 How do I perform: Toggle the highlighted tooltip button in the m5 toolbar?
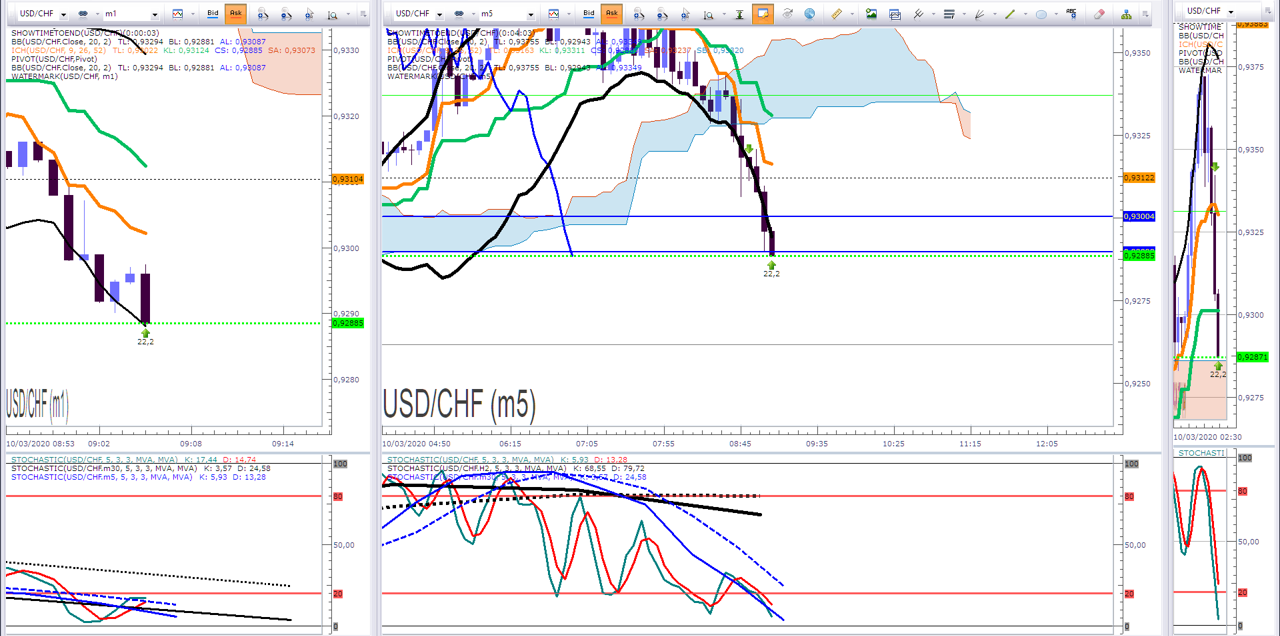point(763,14)
